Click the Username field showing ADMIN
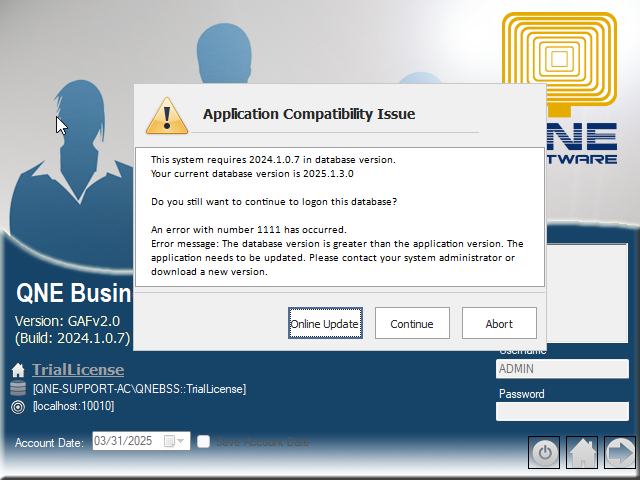This screenshot has height=480, width=640. click(562, 369)
